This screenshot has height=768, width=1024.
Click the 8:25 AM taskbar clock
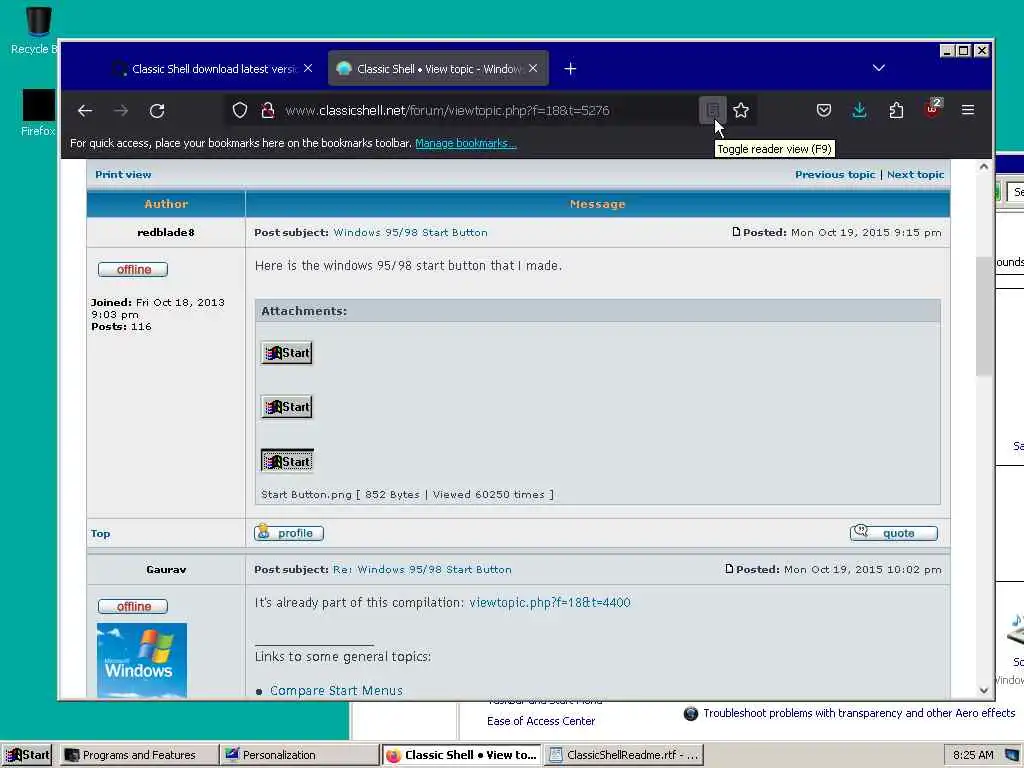click(973, 755)
